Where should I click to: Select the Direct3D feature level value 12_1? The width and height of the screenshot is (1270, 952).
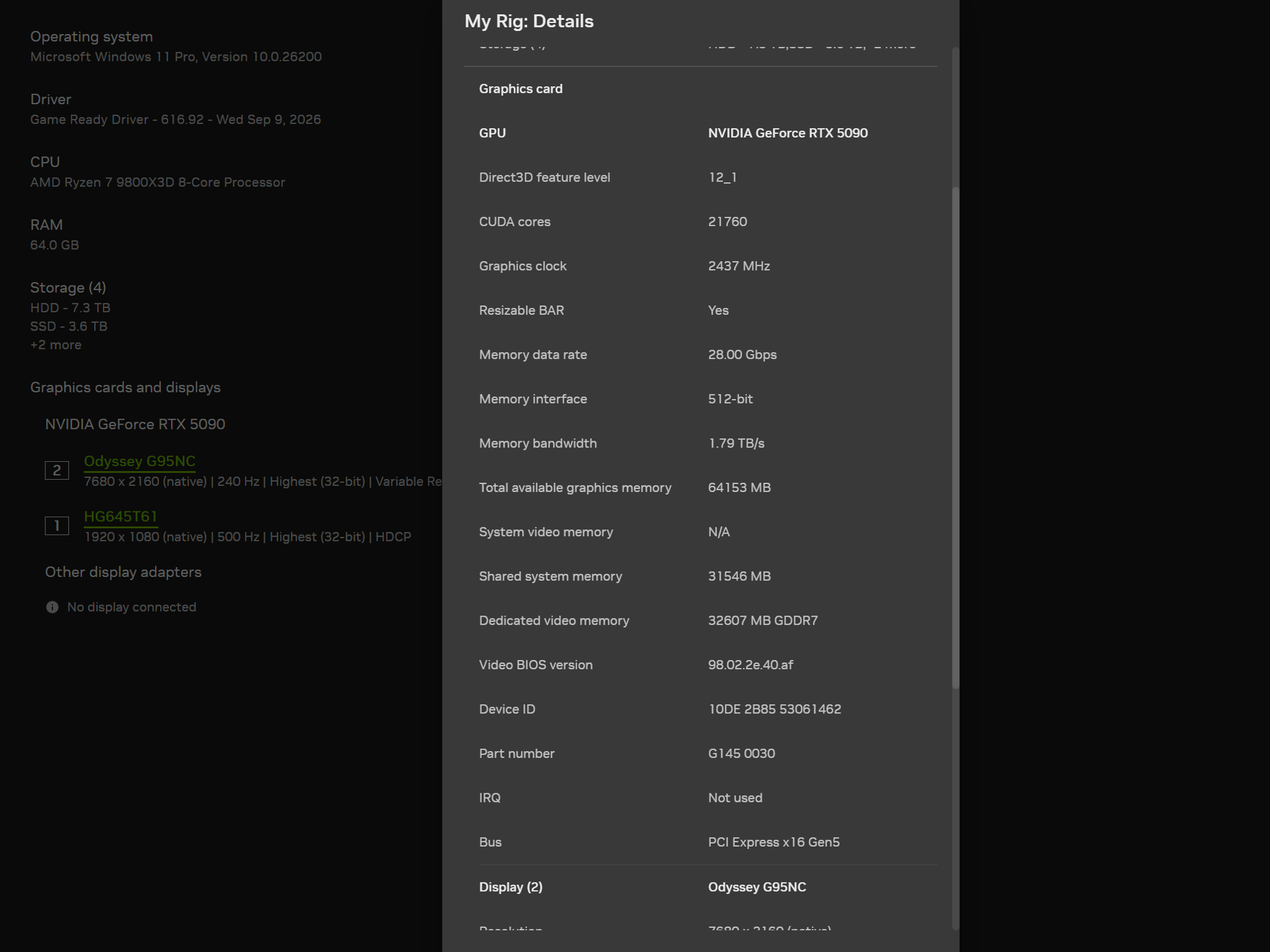coord(722,177)
